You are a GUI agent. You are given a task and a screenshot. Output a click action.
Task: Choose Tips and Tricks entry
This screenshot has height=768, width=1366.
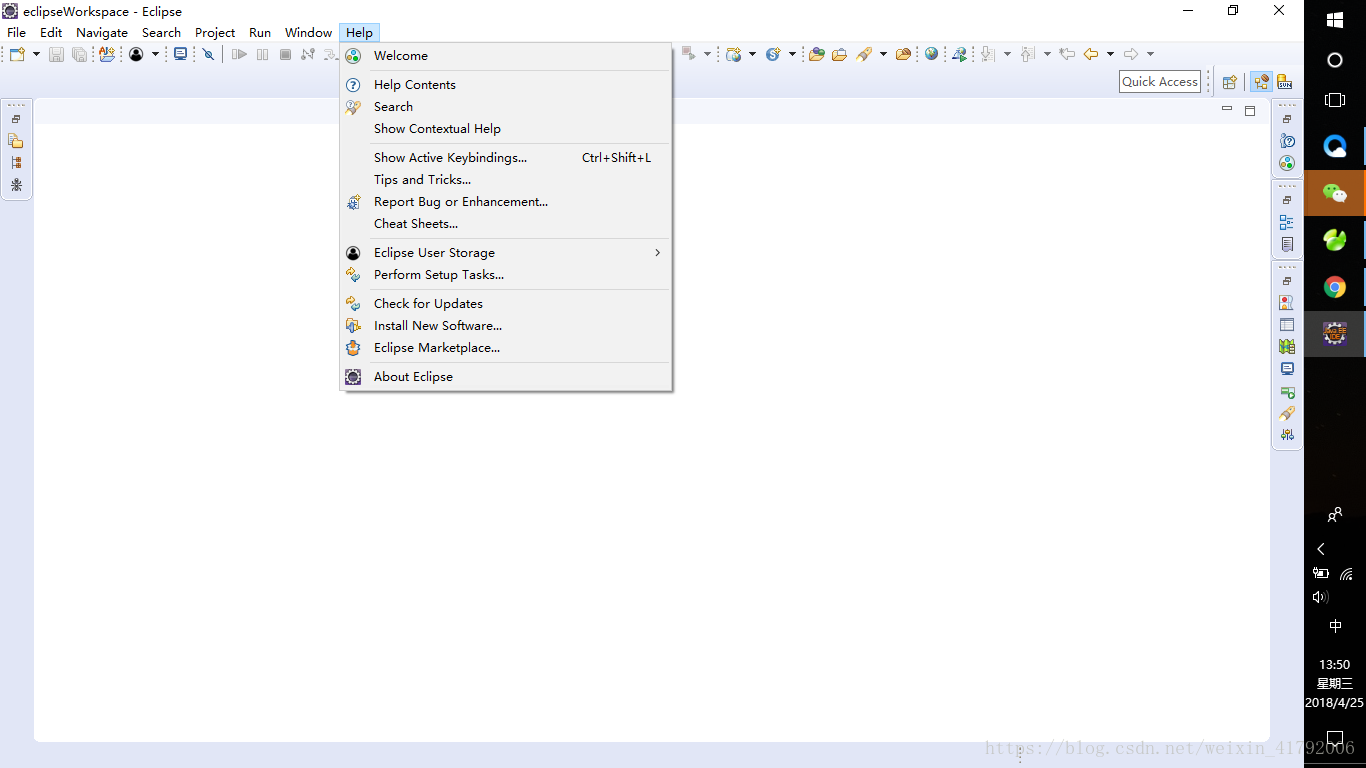coord(506,180)
